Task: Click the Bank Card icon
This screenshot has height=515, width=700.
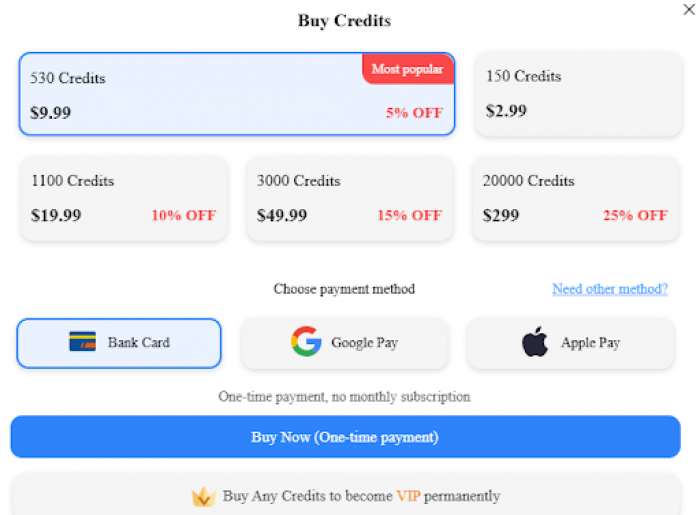Action: tap(83, 342)
